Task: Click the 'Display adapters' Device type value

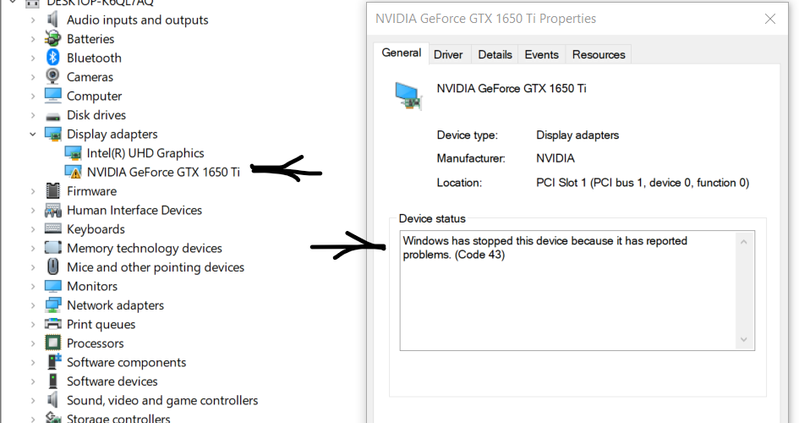Action: 577,135
